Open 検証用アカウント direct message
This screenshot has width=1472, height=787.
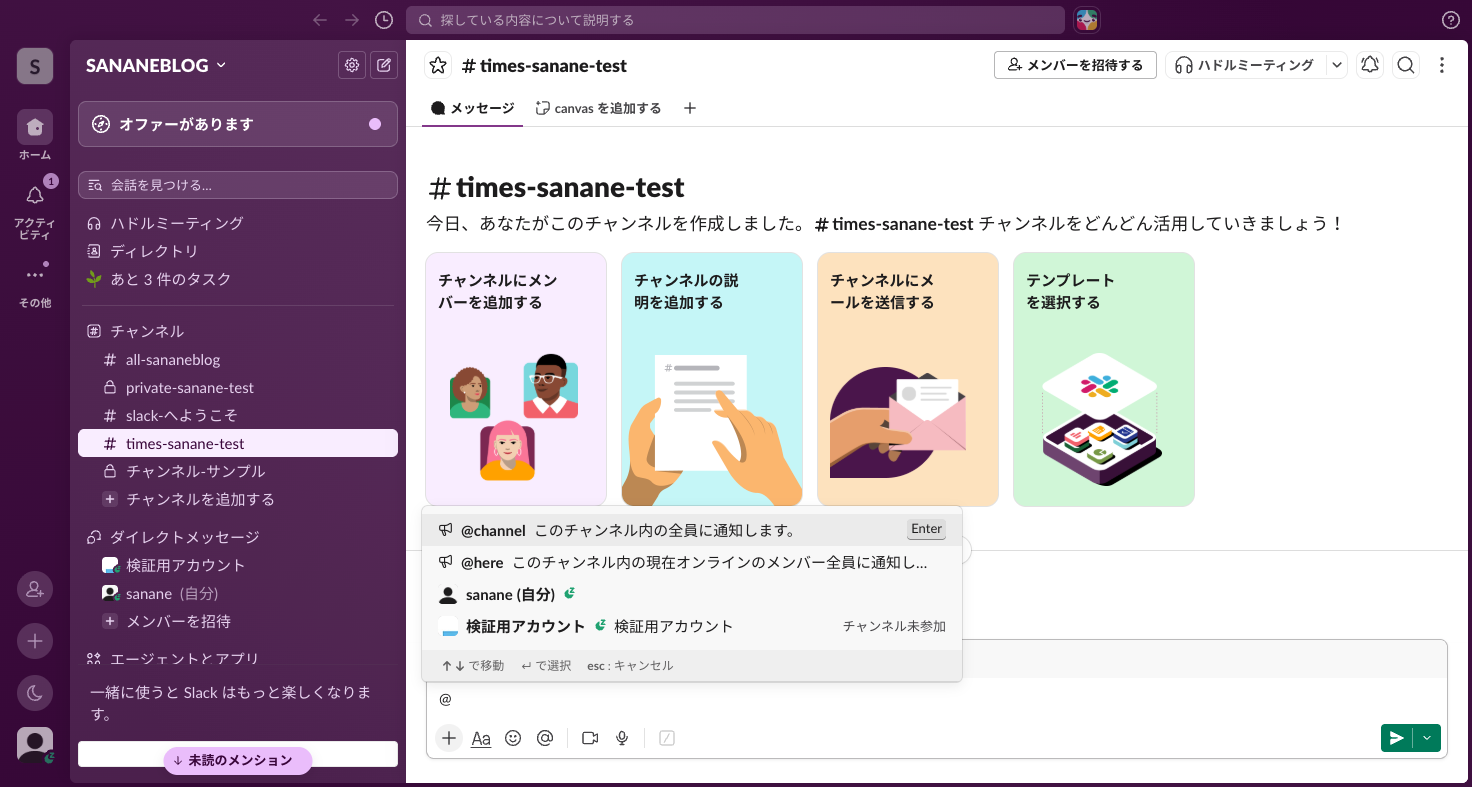click(238, 565)
